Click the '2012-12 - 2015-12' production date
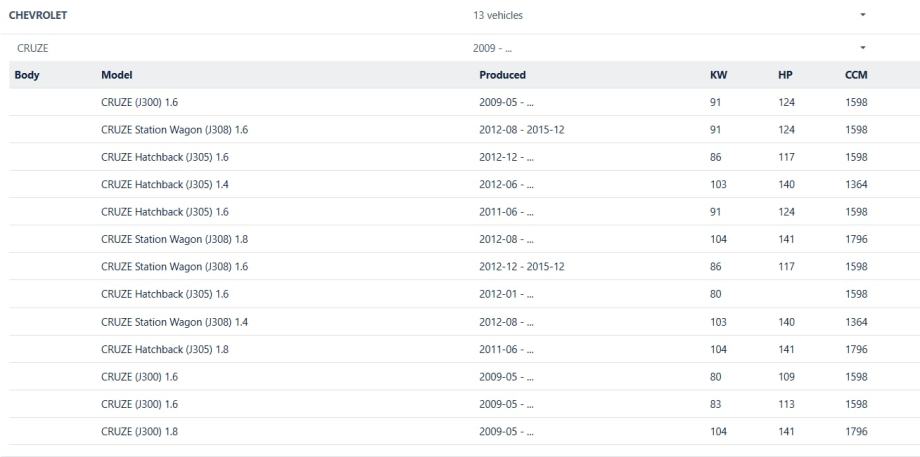The image size is (920, 457). (522, 266)
